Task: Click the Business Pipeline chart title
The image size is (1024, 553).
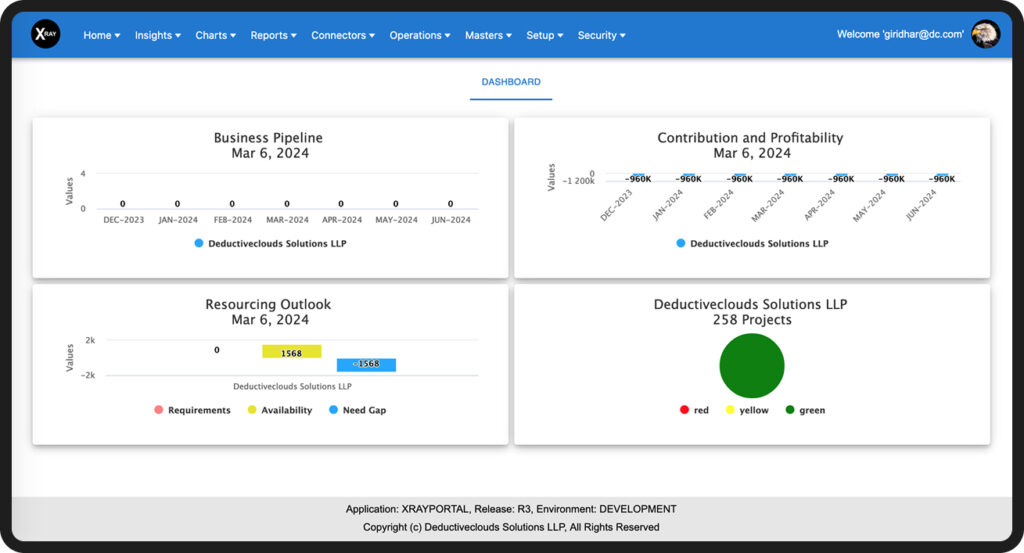Action: coord(268,138)
